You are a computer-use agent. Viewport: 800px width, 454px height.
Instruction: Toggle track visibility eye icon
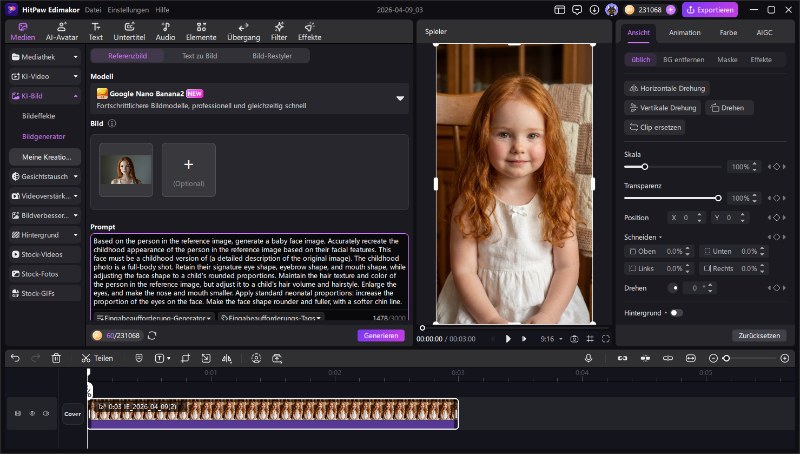(31, 413)
